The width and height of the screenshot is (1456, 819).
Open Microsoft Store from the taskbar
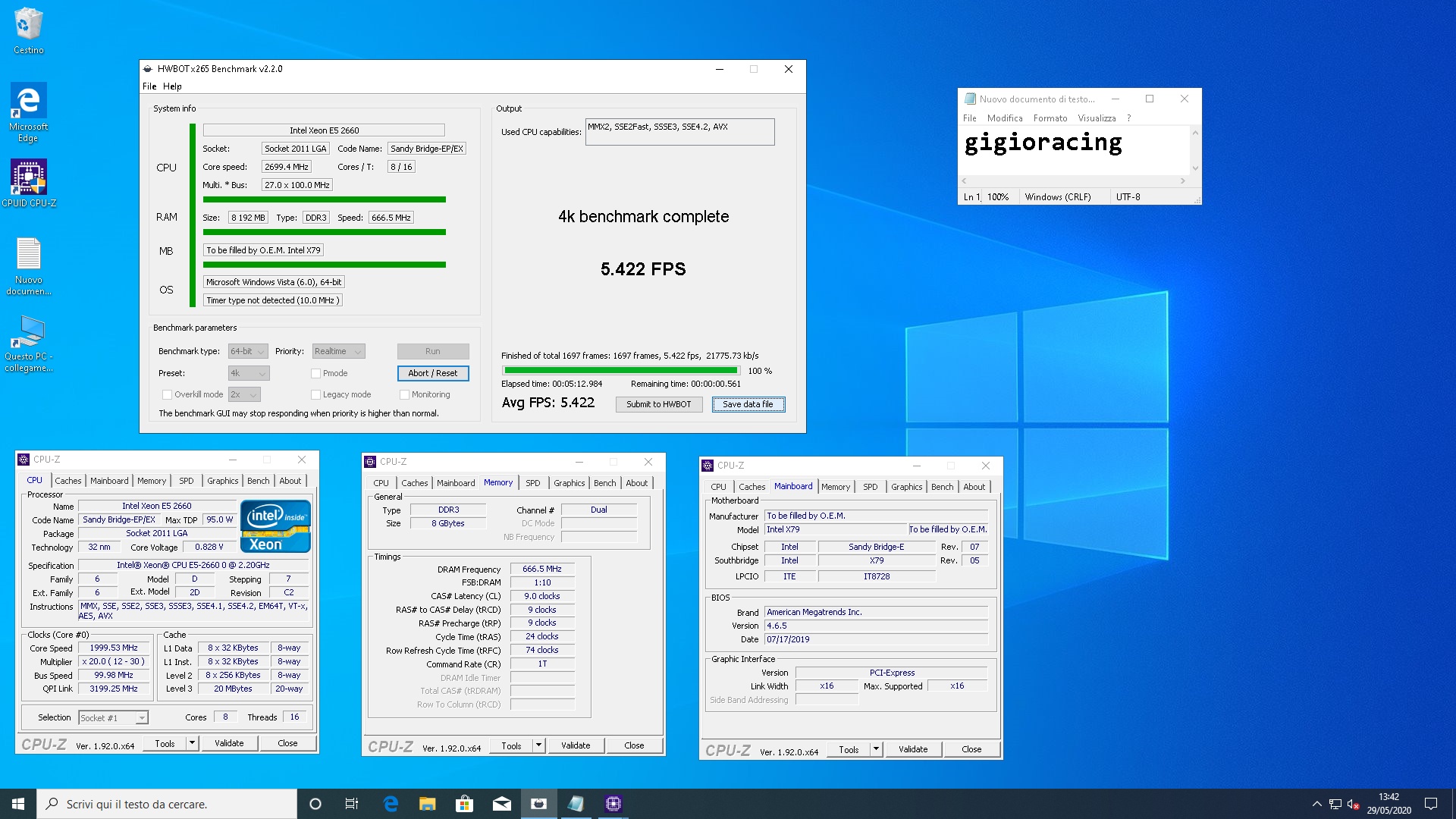pos(464,804)
